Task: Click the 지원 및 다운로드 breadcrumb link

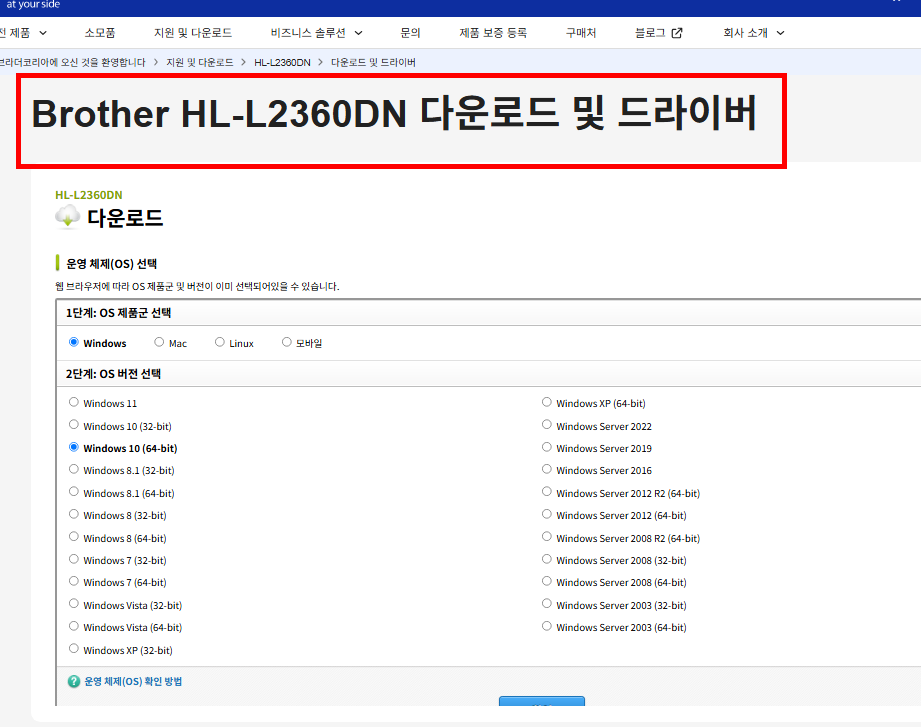Action: point(200,62)
